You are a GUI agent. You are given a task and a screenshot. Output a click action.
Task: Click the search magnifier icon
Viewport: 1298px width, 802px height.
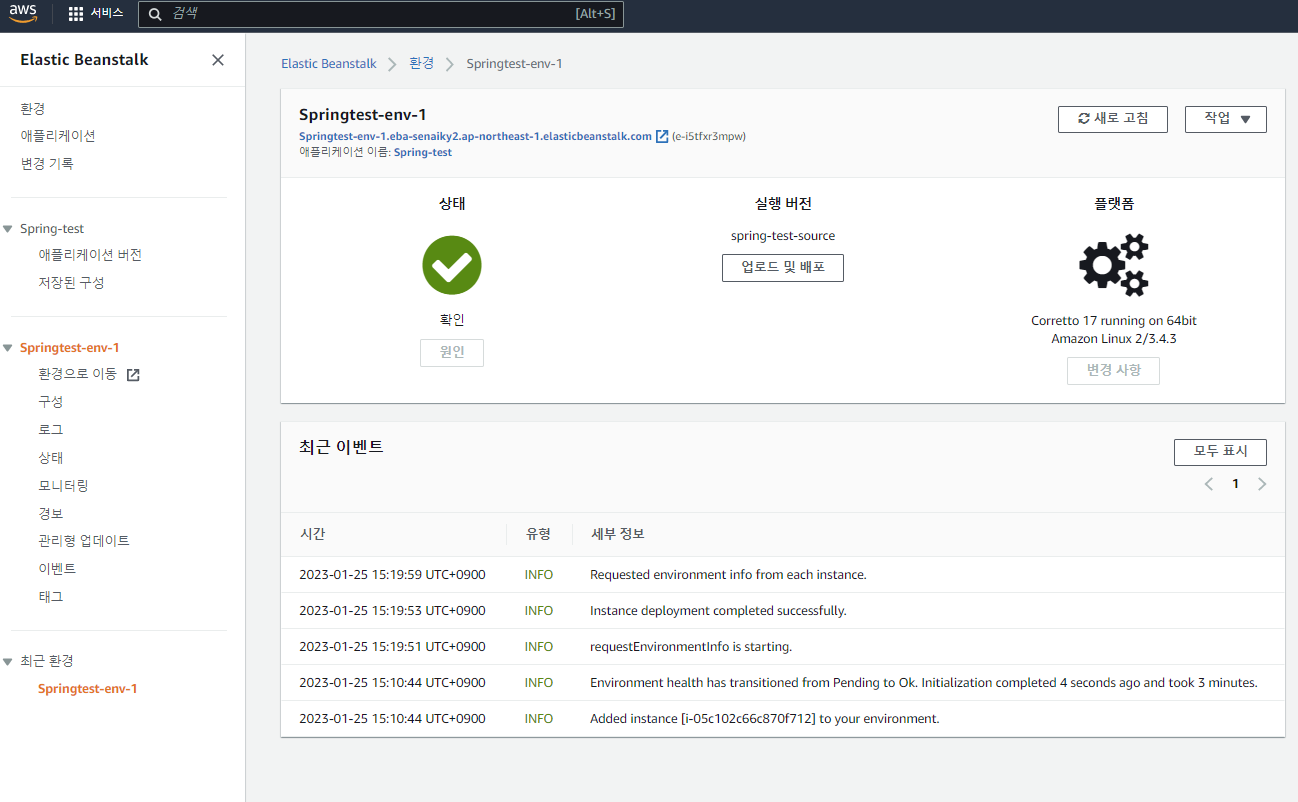156,14
